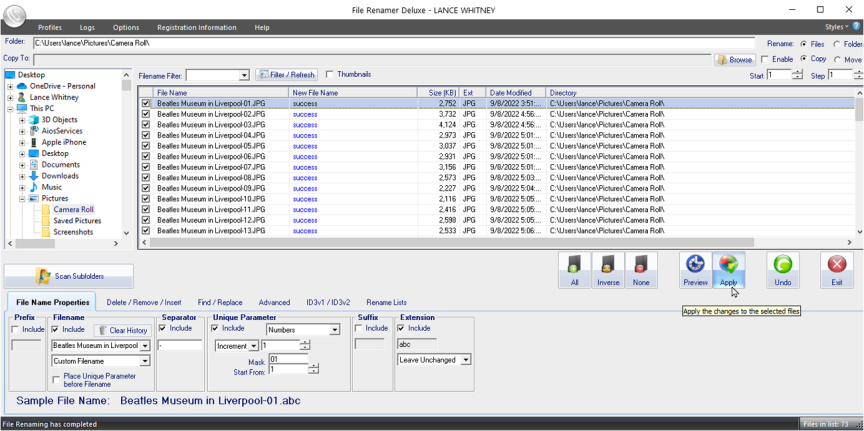The image size is (864, 431).
Task: Select Saved Pictures folder
Action: (x=77, y=221)
